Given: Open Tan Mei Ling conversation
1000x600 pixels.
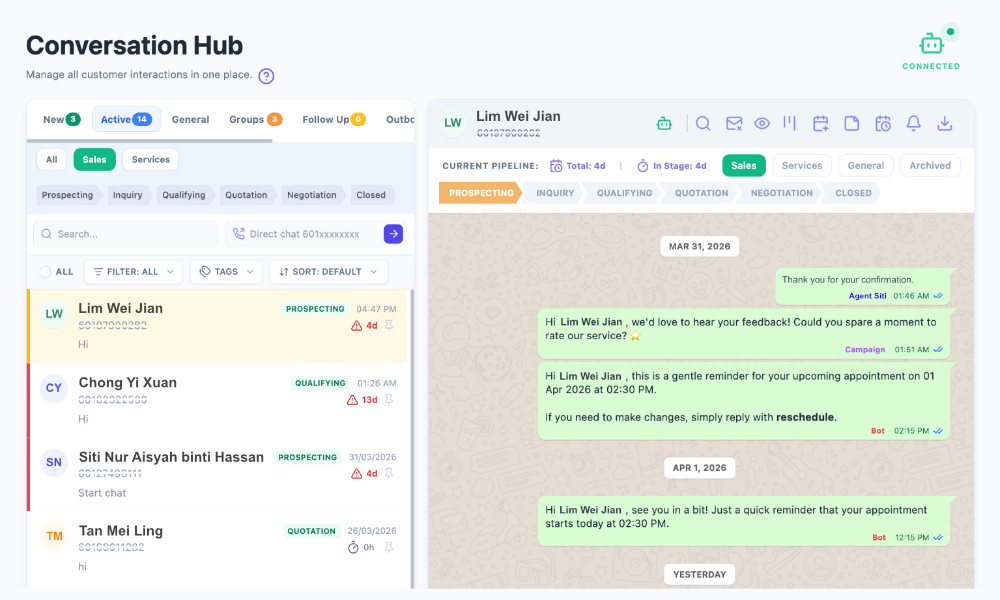Looking at the screenshot, I should [217, 549].
